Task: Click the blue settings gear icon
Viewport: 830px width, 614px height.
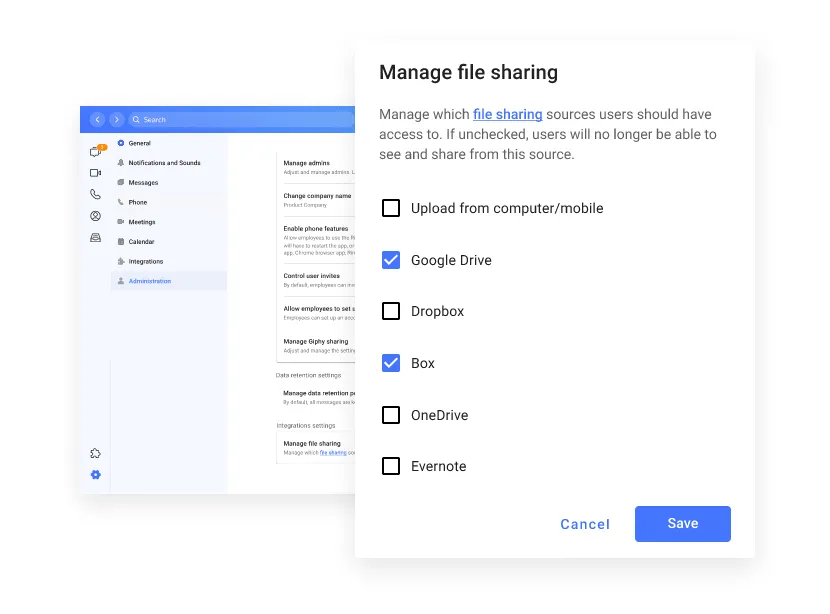Action: pyautogui.click(x=96, y=475)
